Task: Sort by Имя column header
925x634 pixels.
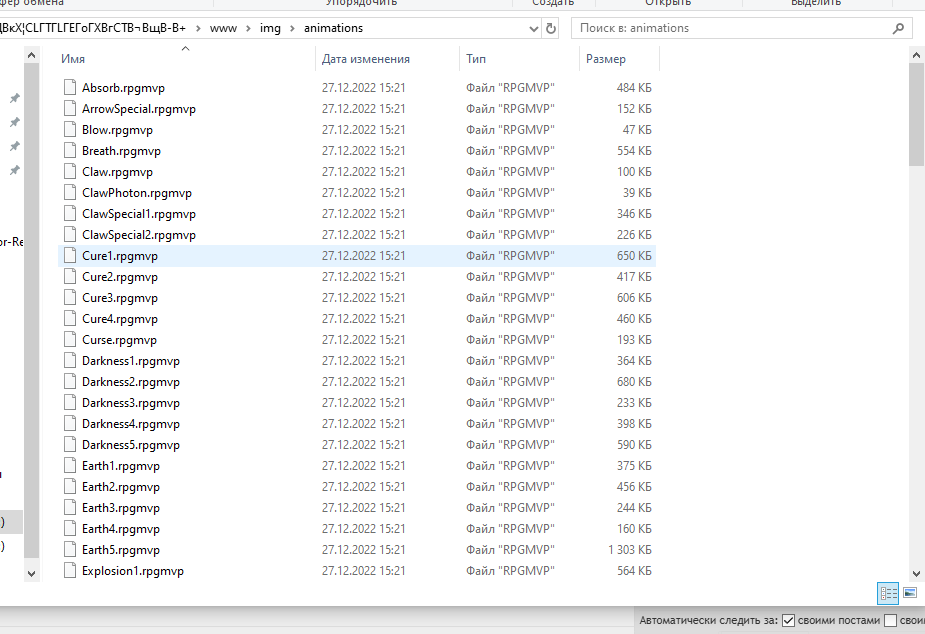Action: coord(73,59)
